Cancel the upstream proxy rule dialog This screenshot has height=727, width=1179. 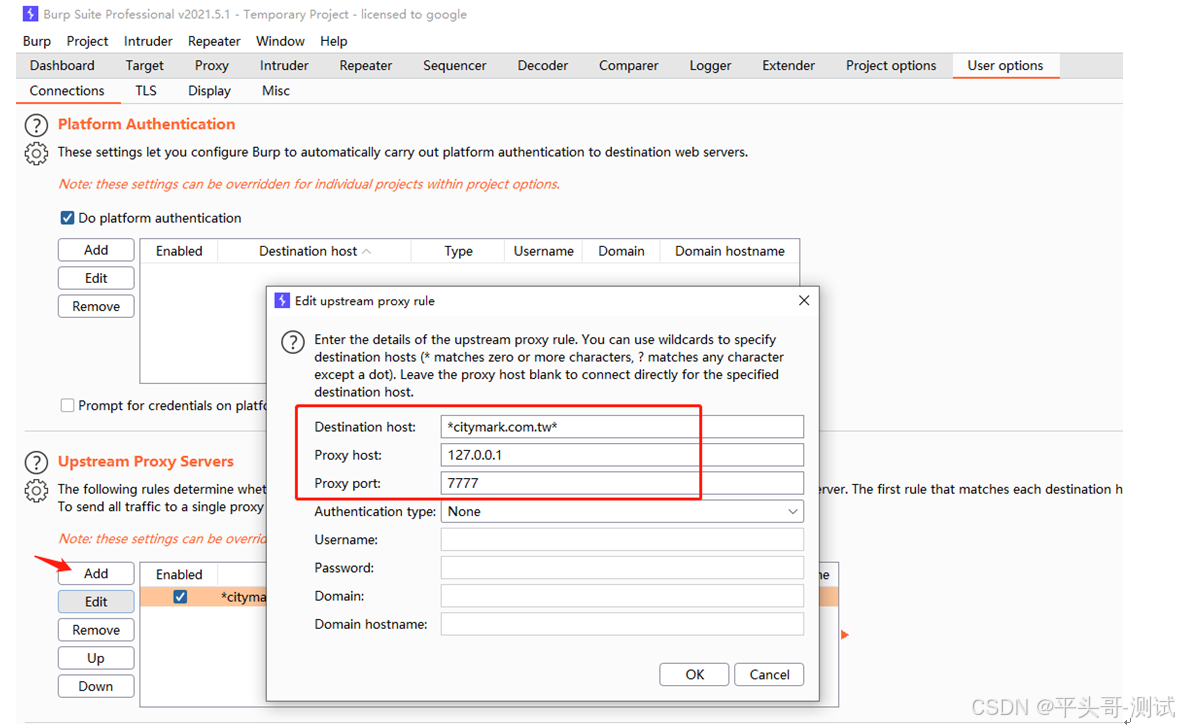[769, 674]
